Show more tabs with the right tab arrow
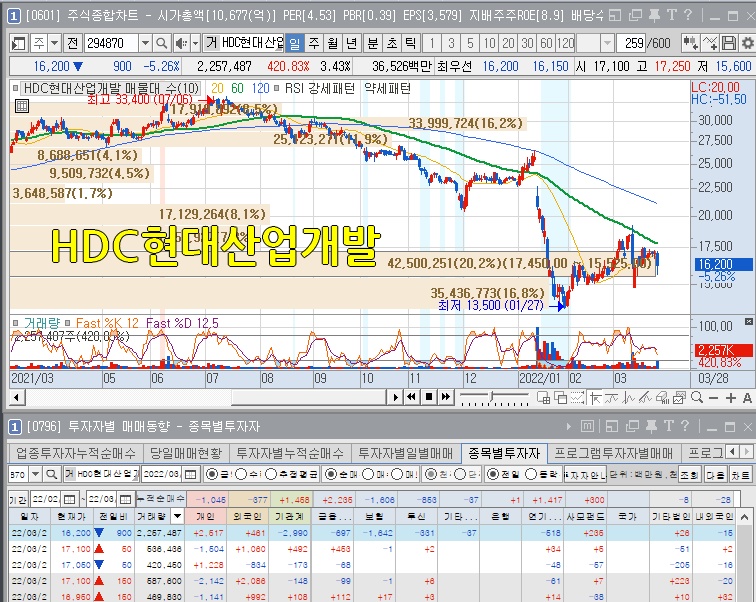The height and width of the screenshot is (602, 756). 747,452
